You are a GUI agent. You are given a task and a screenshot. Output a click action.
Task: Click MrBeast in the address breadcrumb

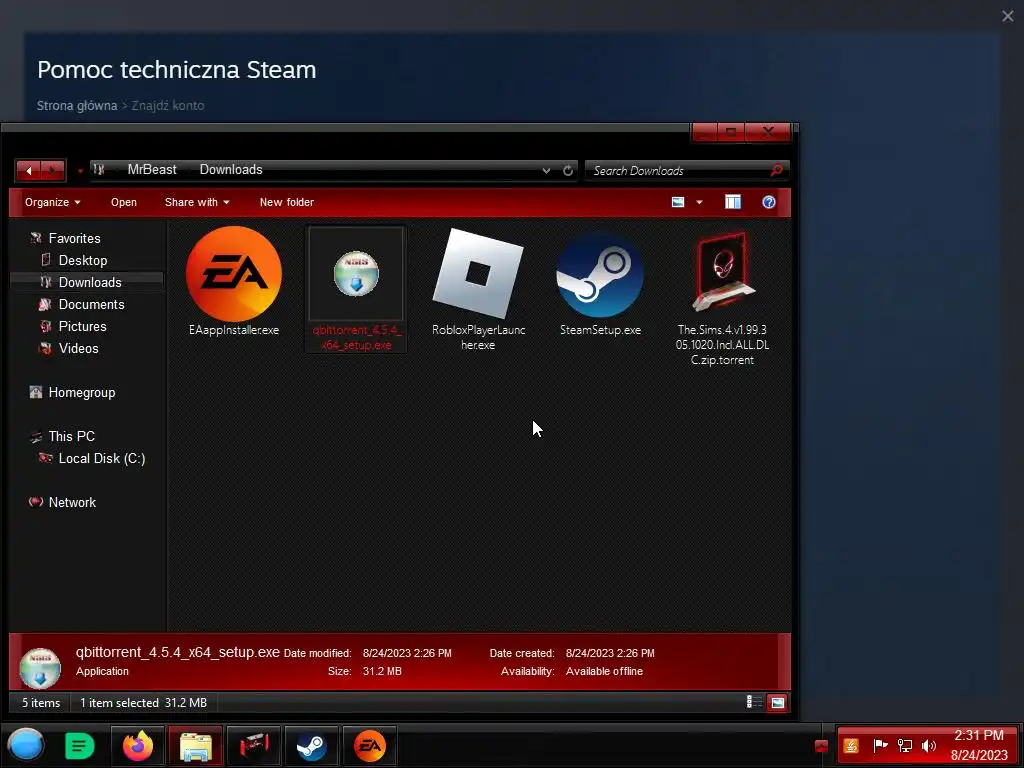(152, 170)
